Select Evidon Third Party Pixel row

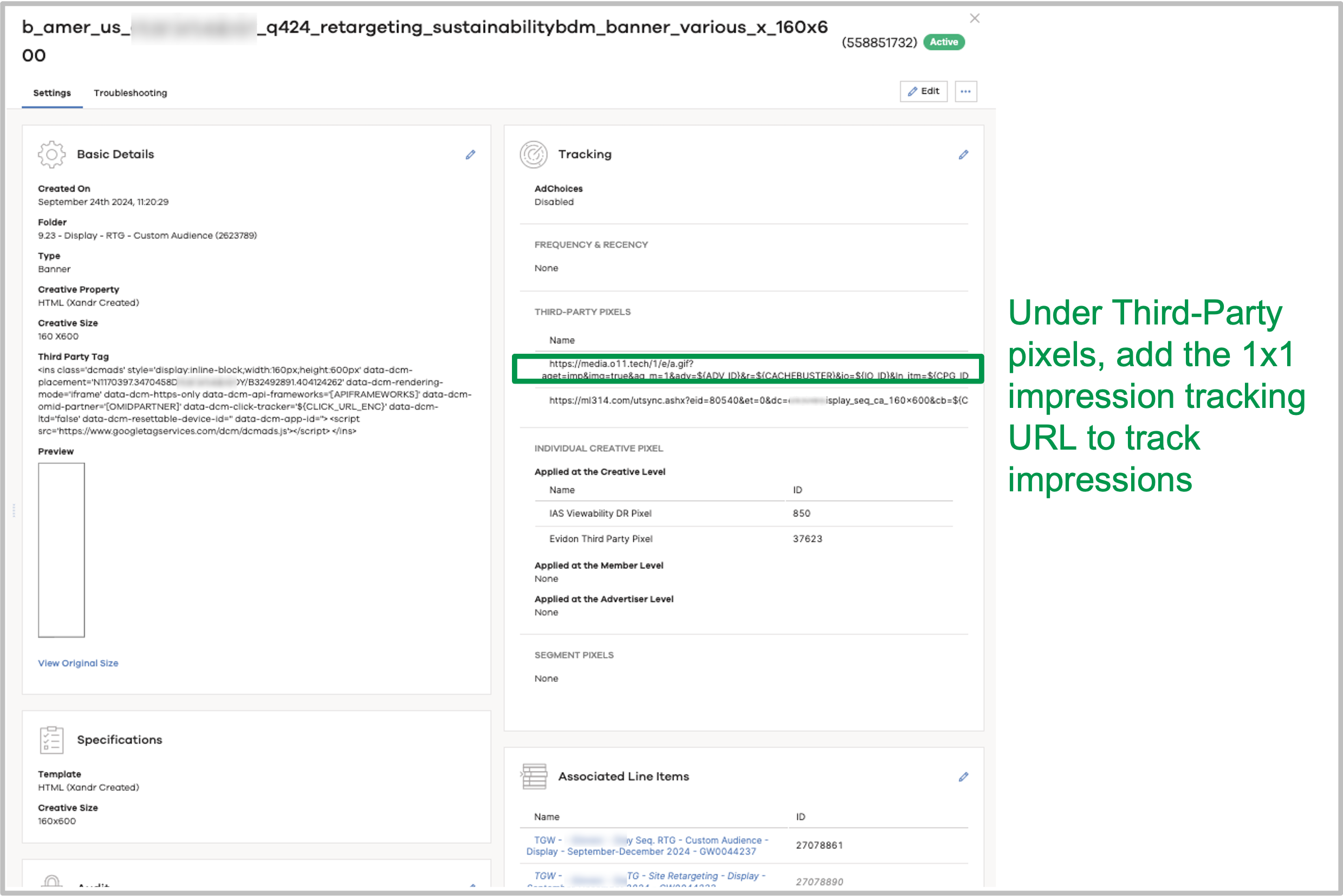[x=743, y=539]
